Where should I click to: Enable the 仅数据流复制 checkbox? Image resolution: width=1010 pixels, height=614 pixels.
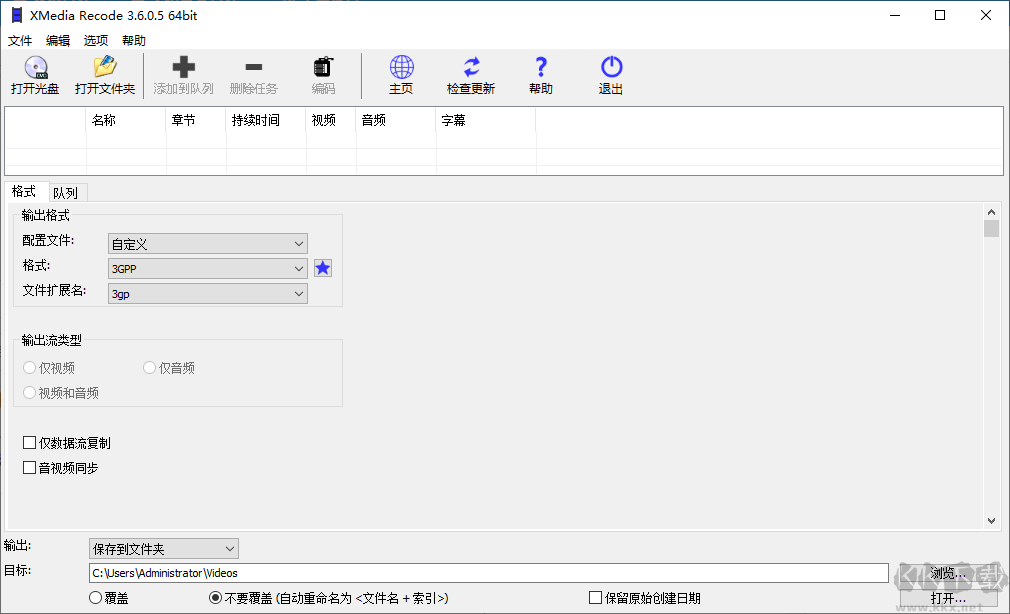[29, 443]
